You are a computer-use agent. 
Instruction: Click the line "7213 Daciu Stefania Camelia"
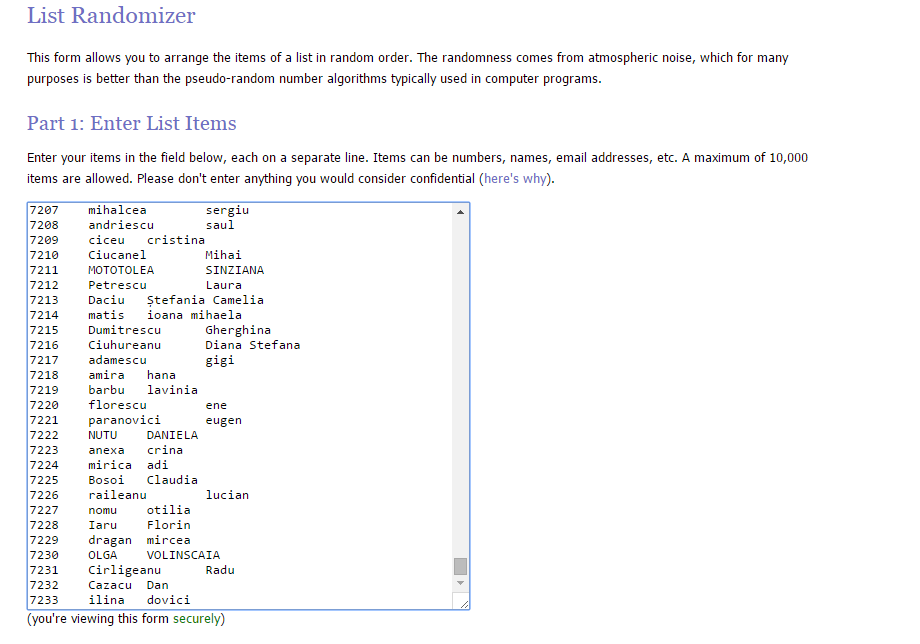click(147, 300)
